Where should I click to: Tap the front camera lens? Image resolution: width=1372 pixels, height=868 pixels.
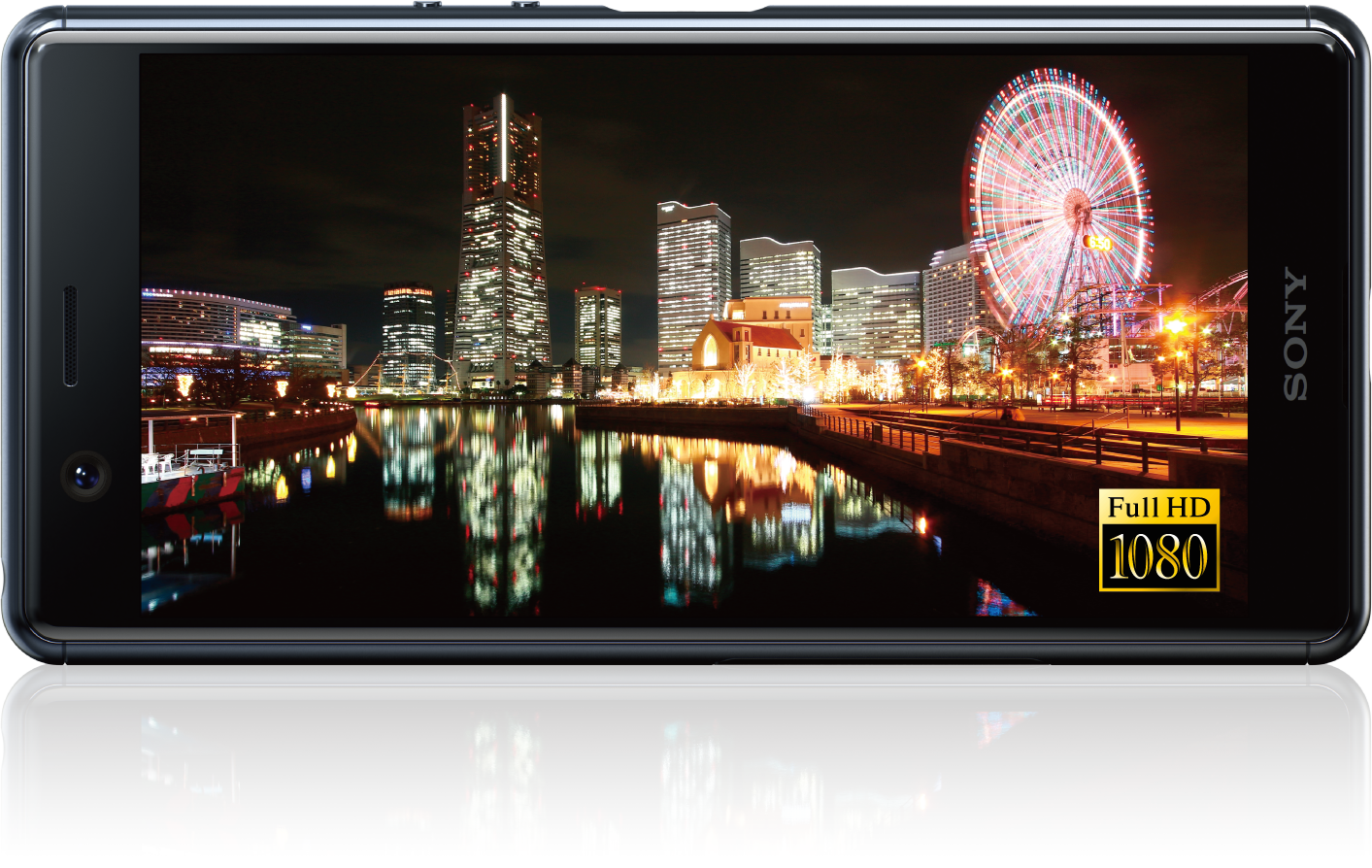pyautogui.click(x=85, y=476)
